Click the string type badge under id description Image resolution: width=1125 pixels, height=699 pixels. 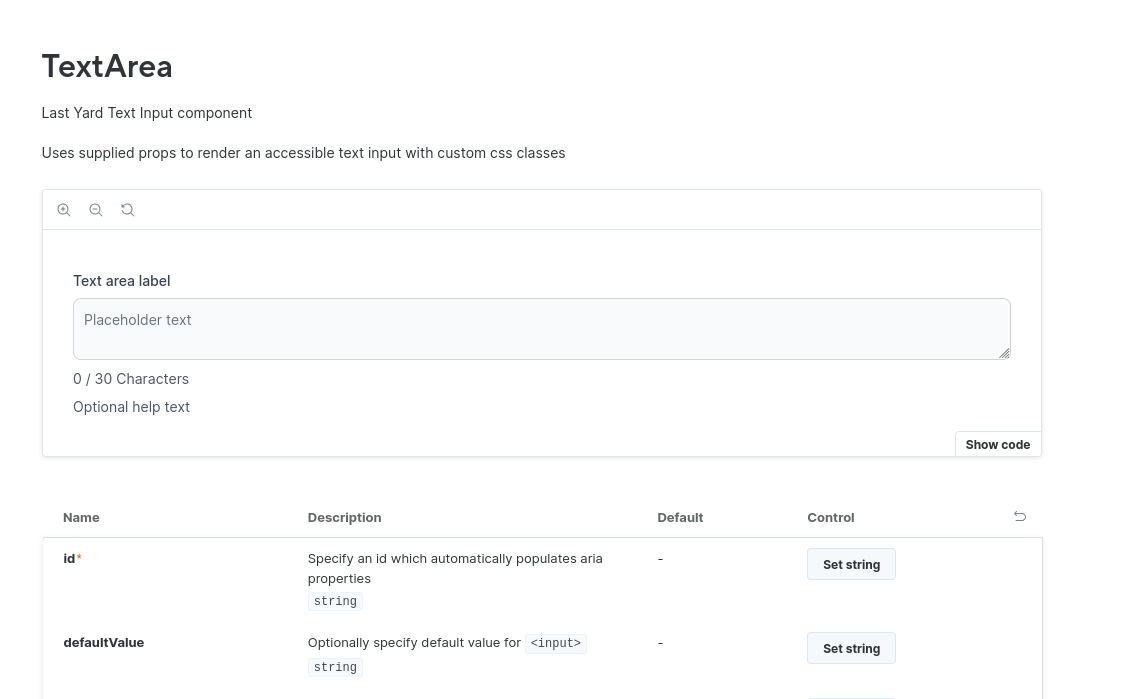[335, 602]
